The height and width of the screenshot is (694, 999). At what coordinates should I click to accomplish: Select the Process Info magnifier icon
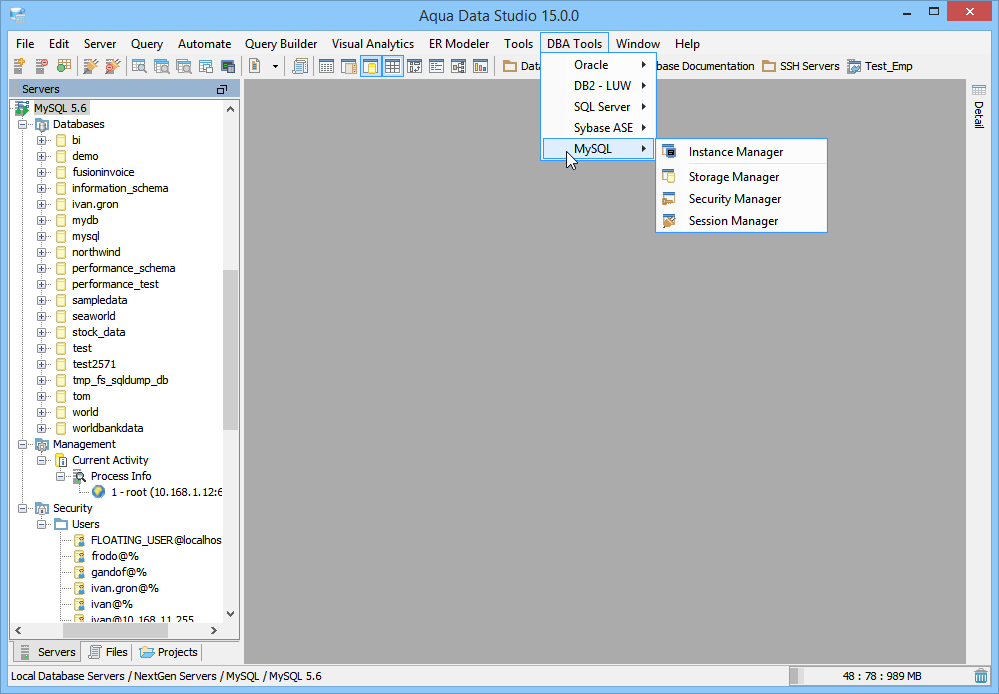click(x=80, y=476)
